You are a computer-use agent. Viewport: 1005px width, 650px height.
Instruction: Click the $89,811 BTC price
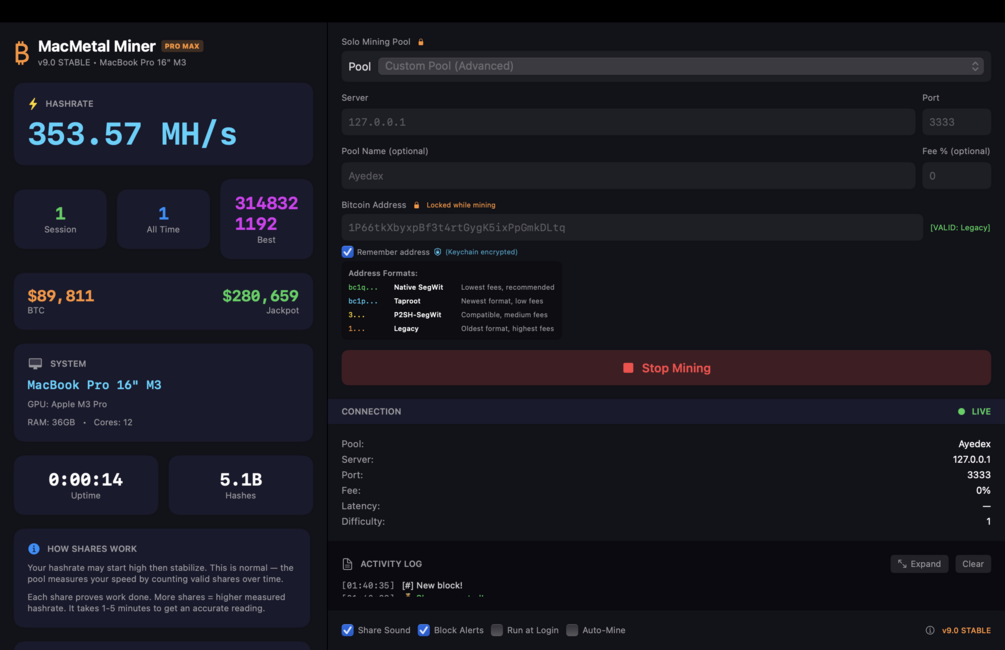coord(61,296)
